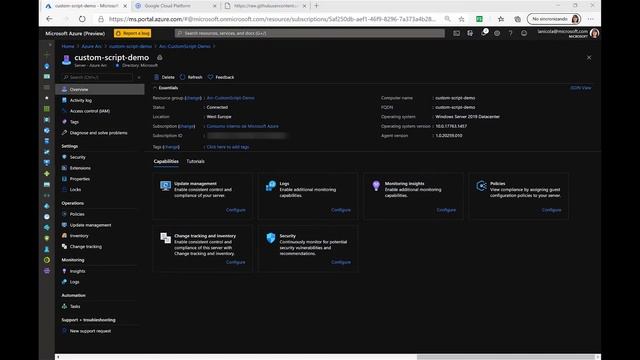Click Configure on the Security card
This screenshot has width=640, height=360.
[341, 262]
